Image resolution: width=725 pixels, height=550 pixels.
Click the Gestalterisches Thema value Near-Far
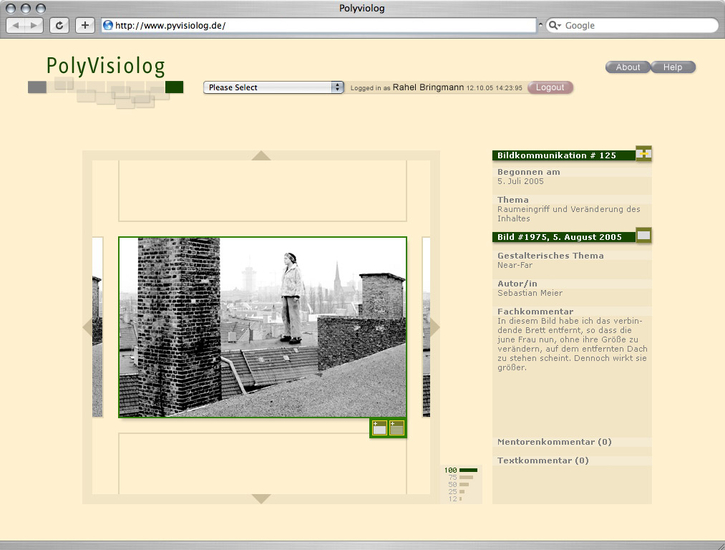coord(515,265)
